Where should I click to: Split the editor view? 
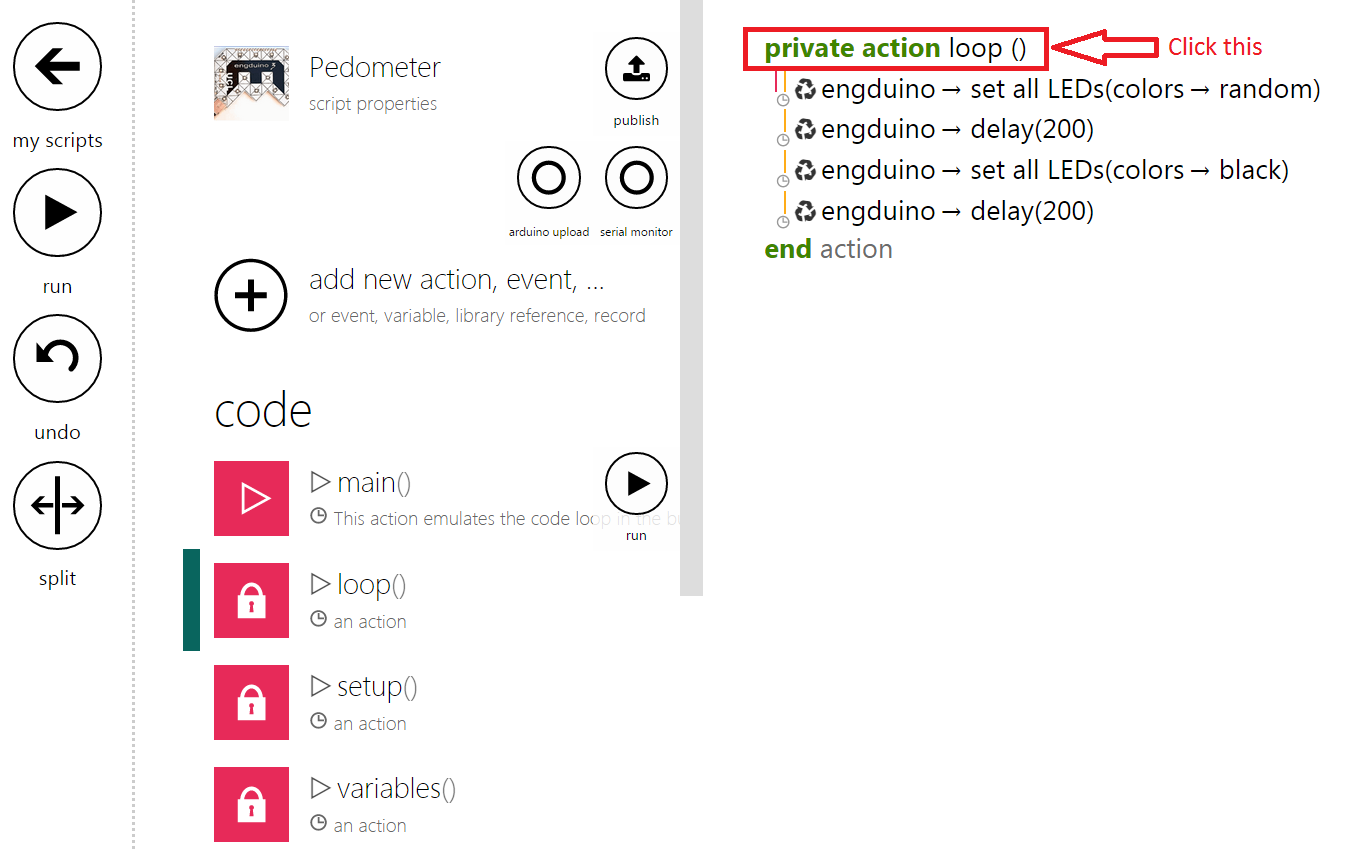(x=57, y=505)
